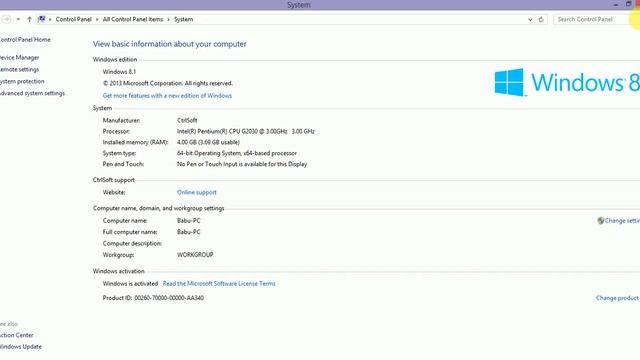Select the Intel Pentium processor value
640x360 pixels.
pyautogui.click(x=246, y=131)
